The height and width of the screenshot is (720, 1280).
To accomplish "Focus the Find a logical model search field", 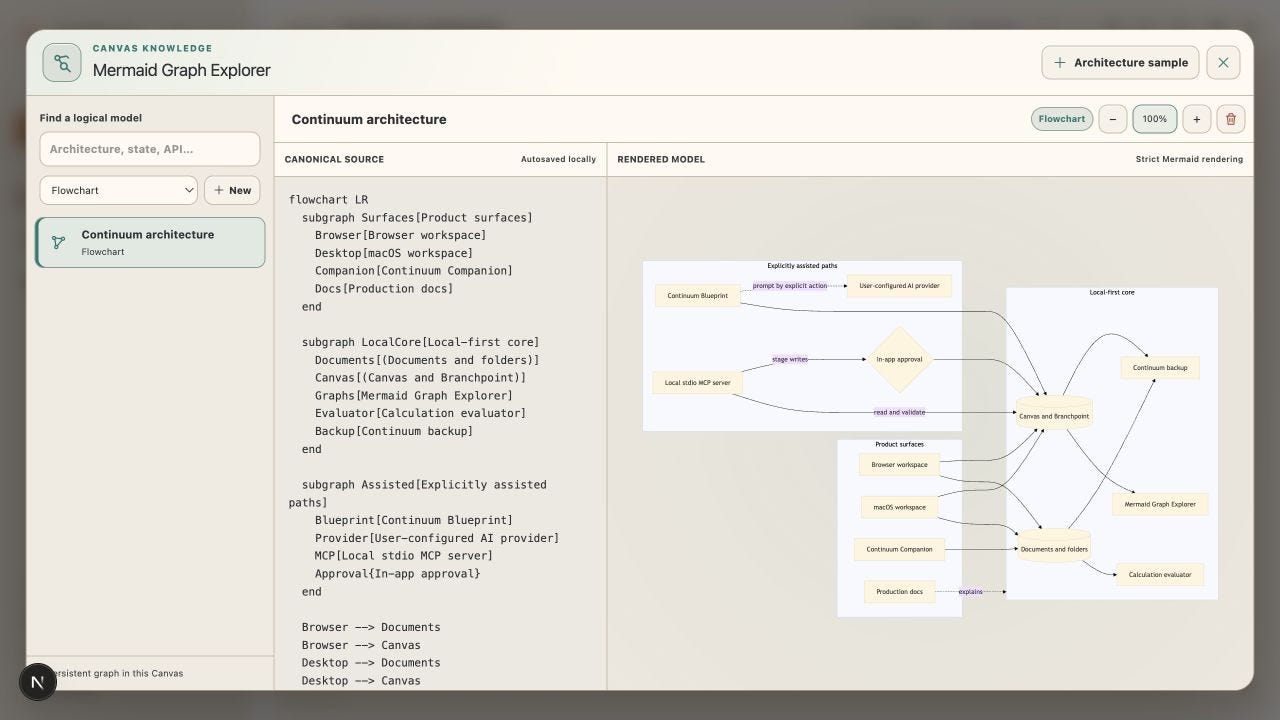I will (x=150, y=149).
